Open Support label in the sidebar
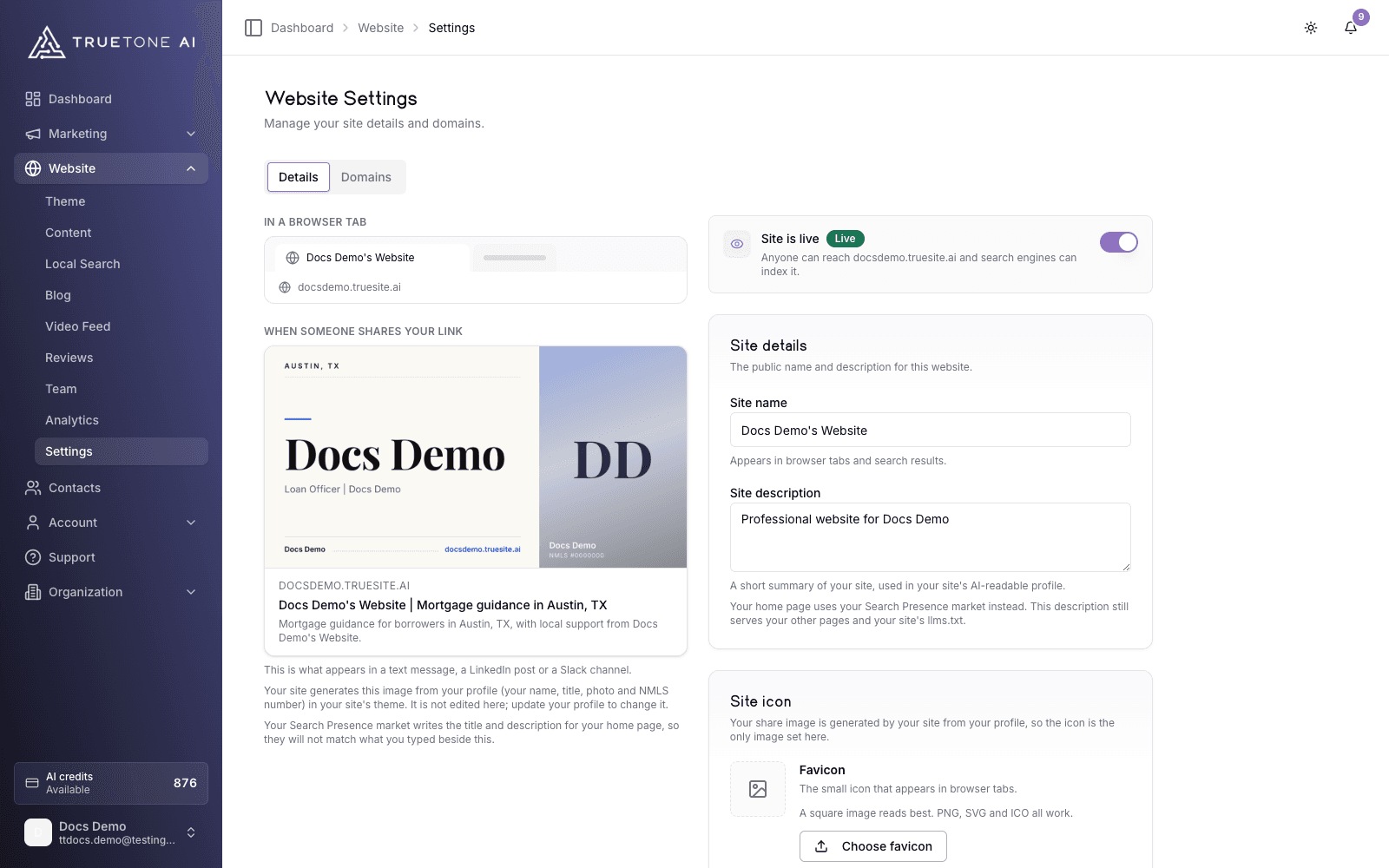This screenshot has width=1389, height=868. point(72,557)
